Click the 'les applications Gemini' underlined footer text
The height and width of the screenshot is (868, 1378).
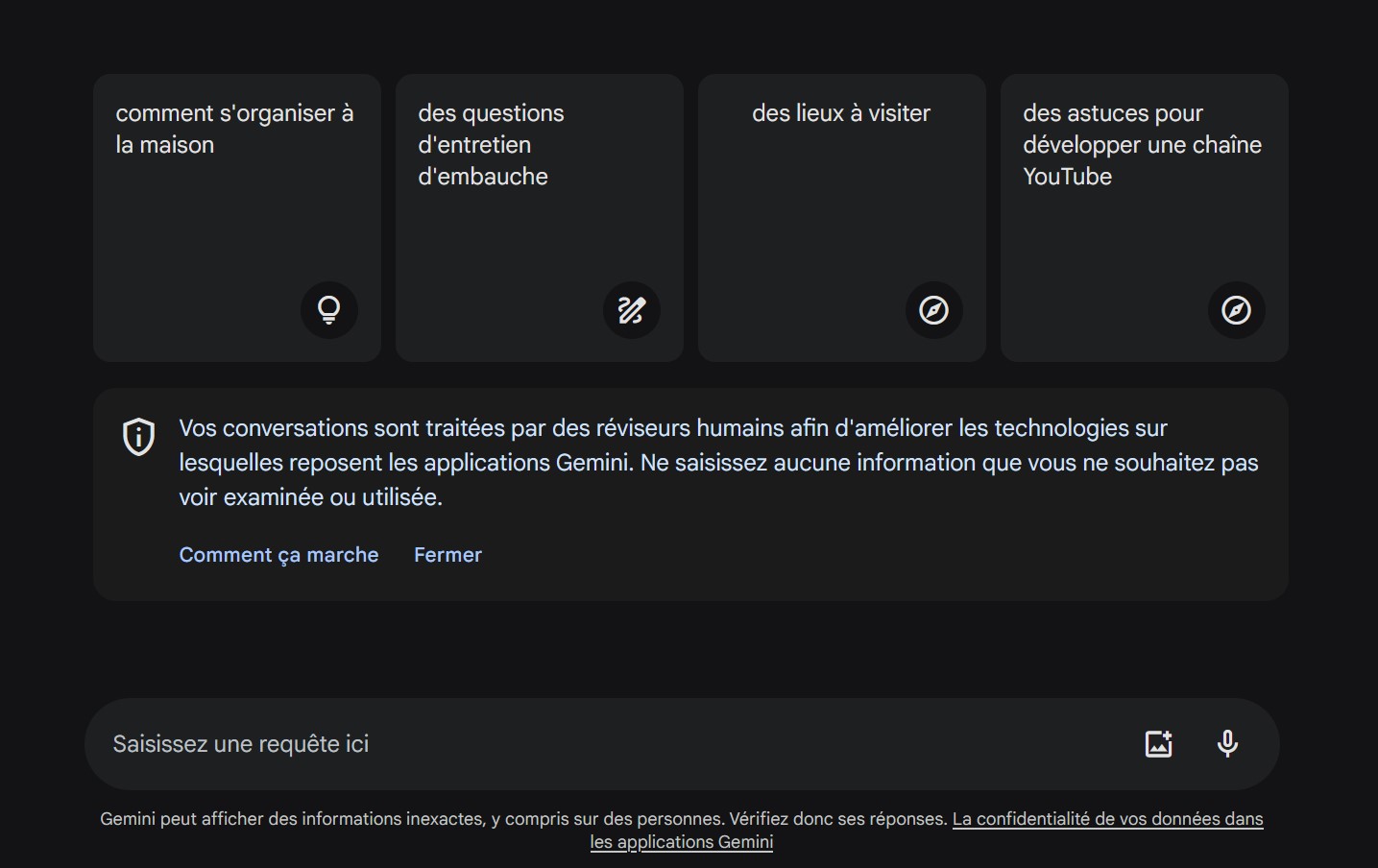[681, 842]
